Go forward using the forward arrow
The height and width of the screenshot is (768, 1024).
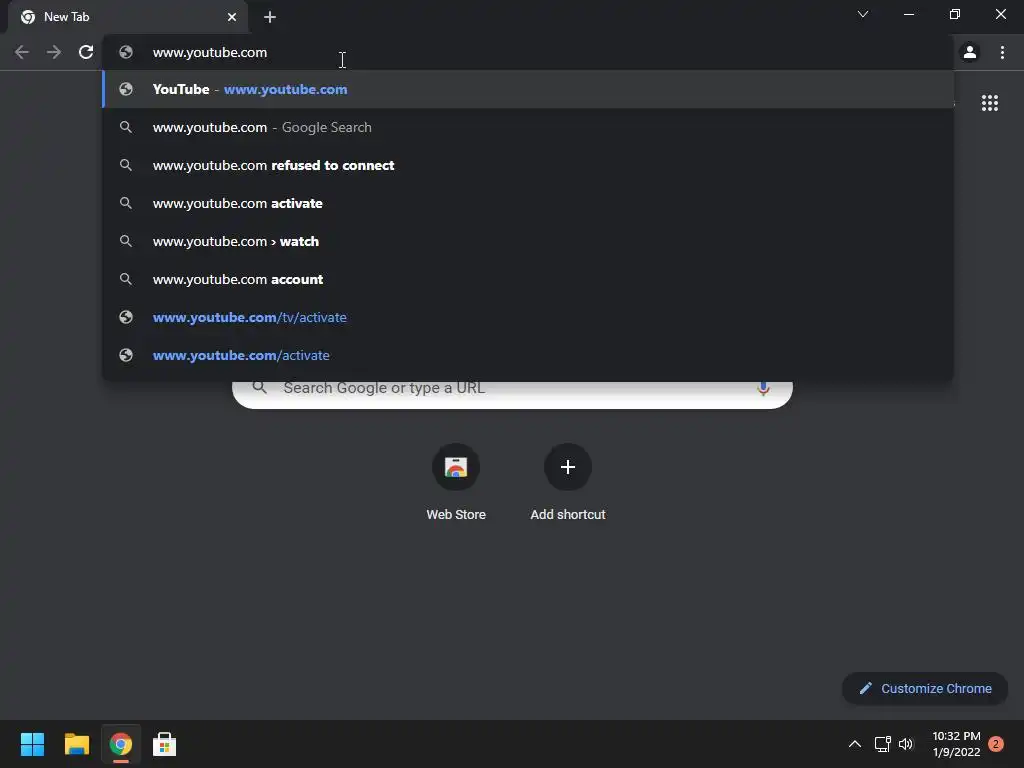click(x=54, y=52)
